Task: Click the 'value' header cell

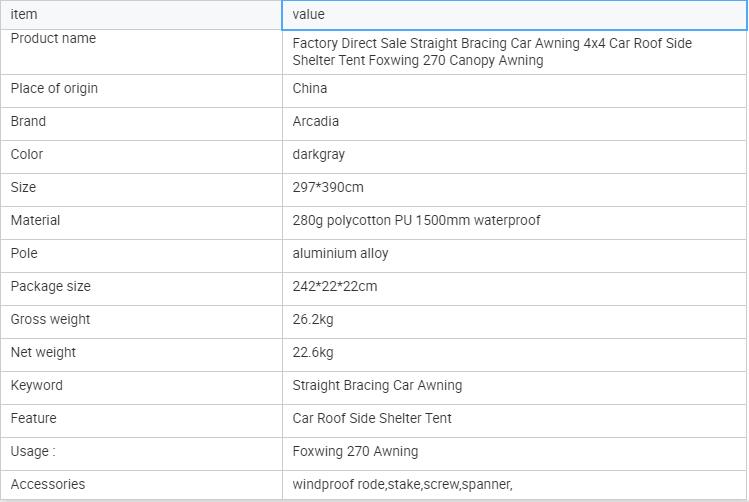Action: click(x=514, y=15)
